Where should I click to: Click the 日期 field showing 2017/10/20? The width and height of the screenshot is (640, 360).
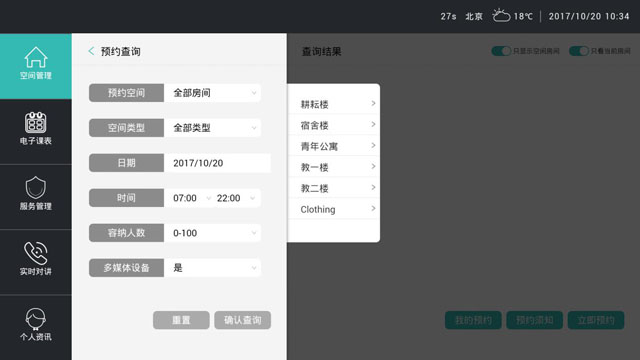pyautogui.click(x=217, y=163)
